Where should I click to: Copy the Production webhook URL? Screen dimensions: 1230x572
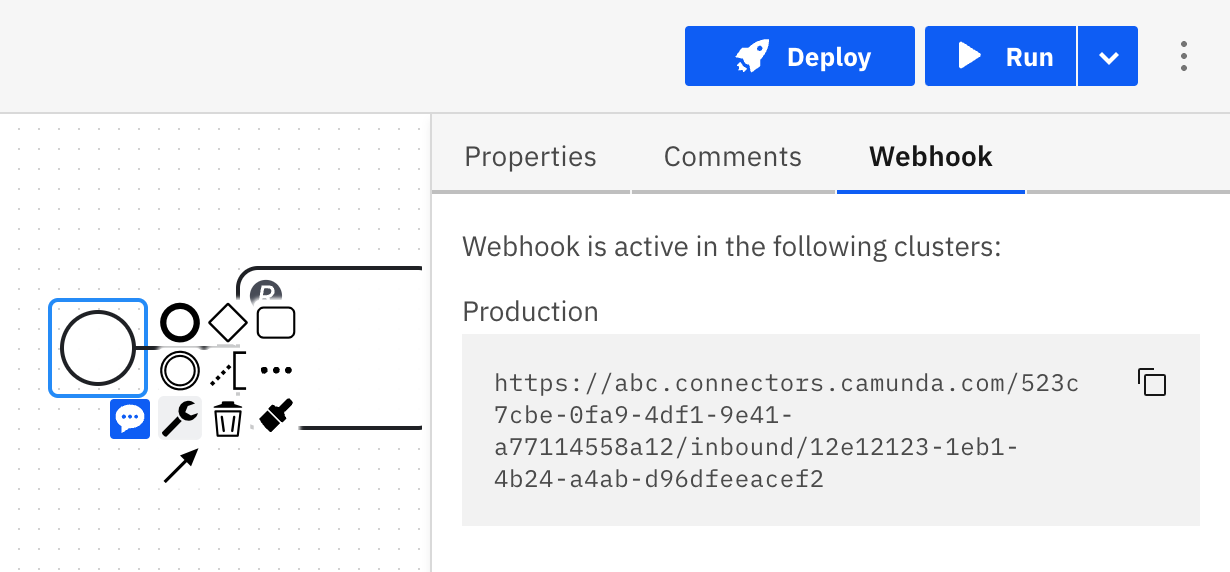coord(1152,382)
